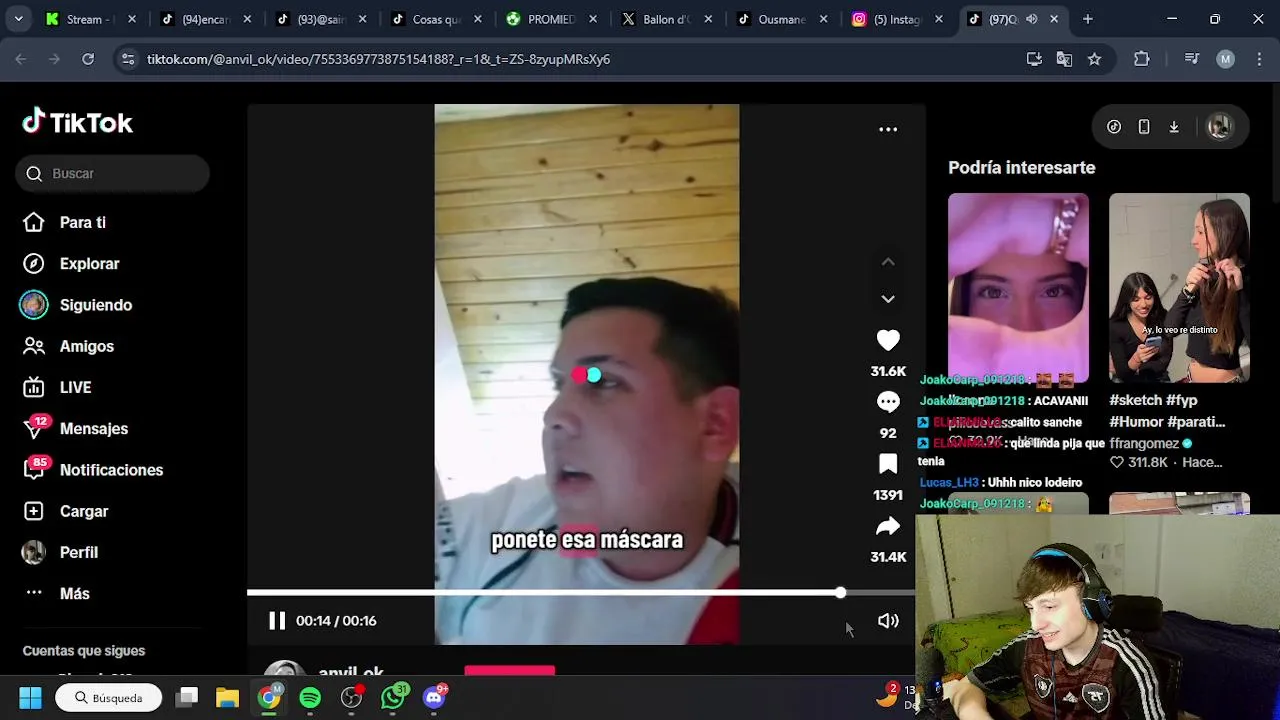Viewport: 1280px width, 720px height.
Task: Go back in browser history
Action: pyautogui.click(x=21, y=59)
